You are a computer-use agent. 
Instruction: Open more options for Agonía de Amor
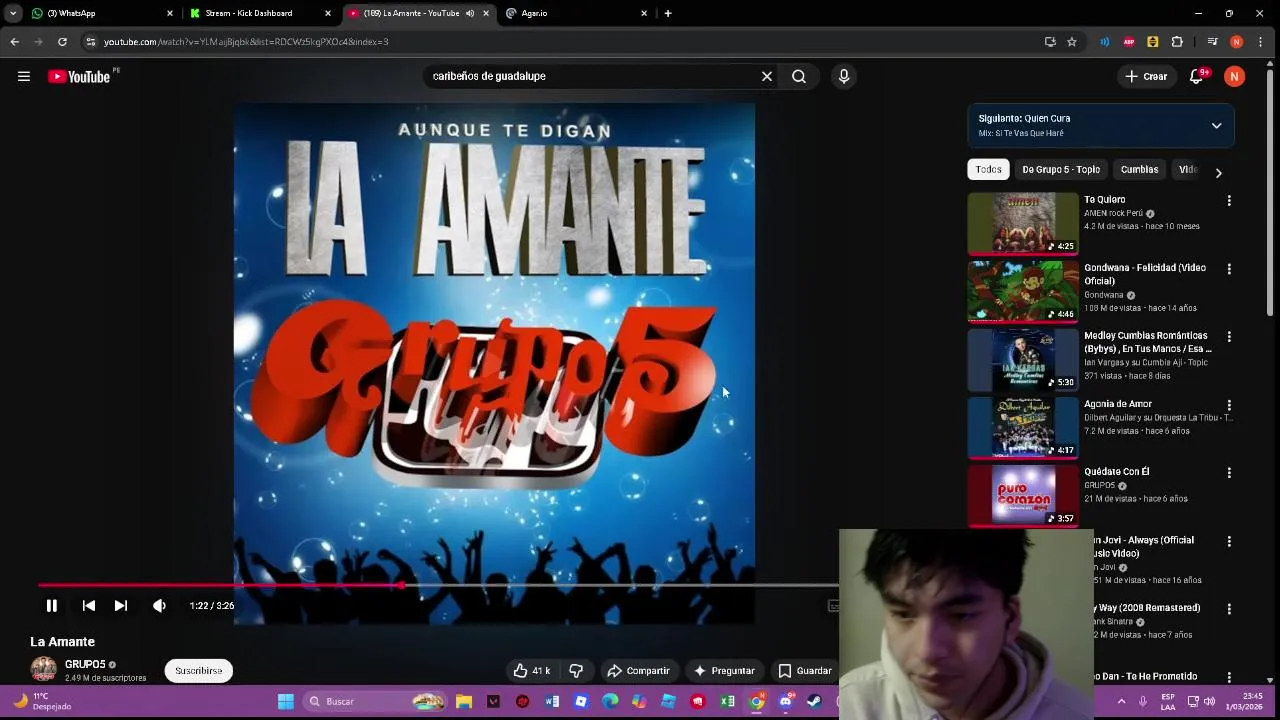point(1229,405)
